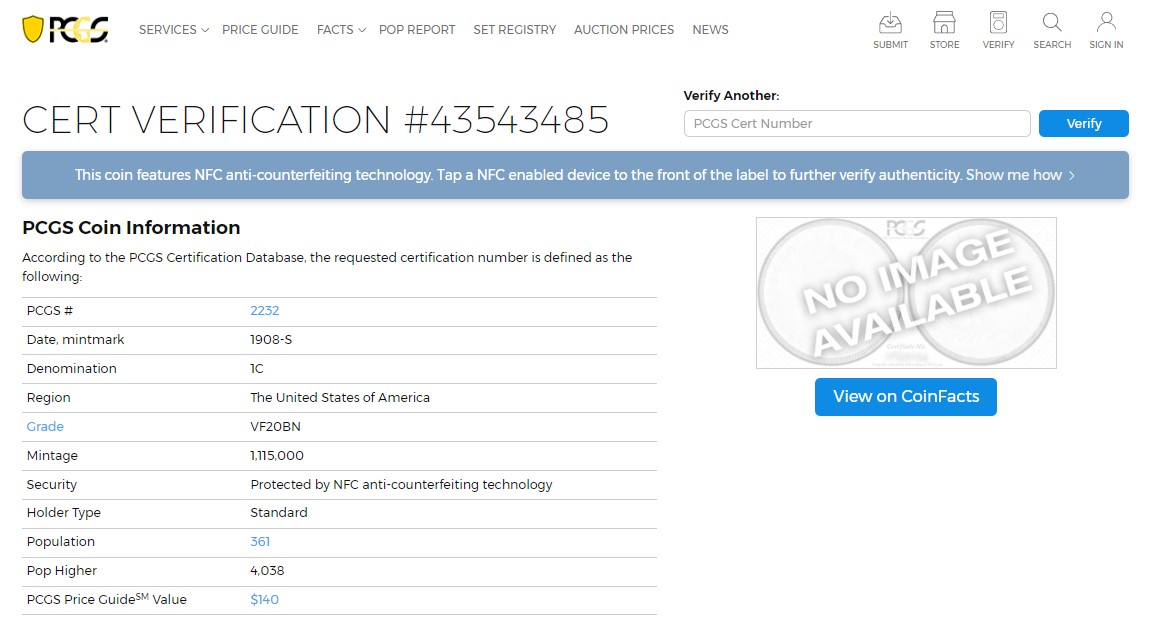Click the $140 price guide value
The image size is (1167, 632).
coord(265,600)
